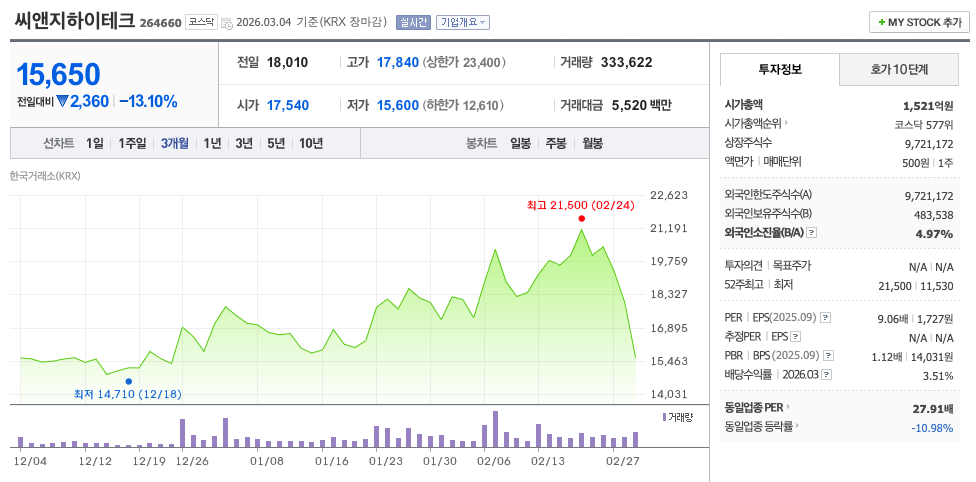Click the 액면가 label in 투자정보
976x482 pixels.
tap(739, 161)
